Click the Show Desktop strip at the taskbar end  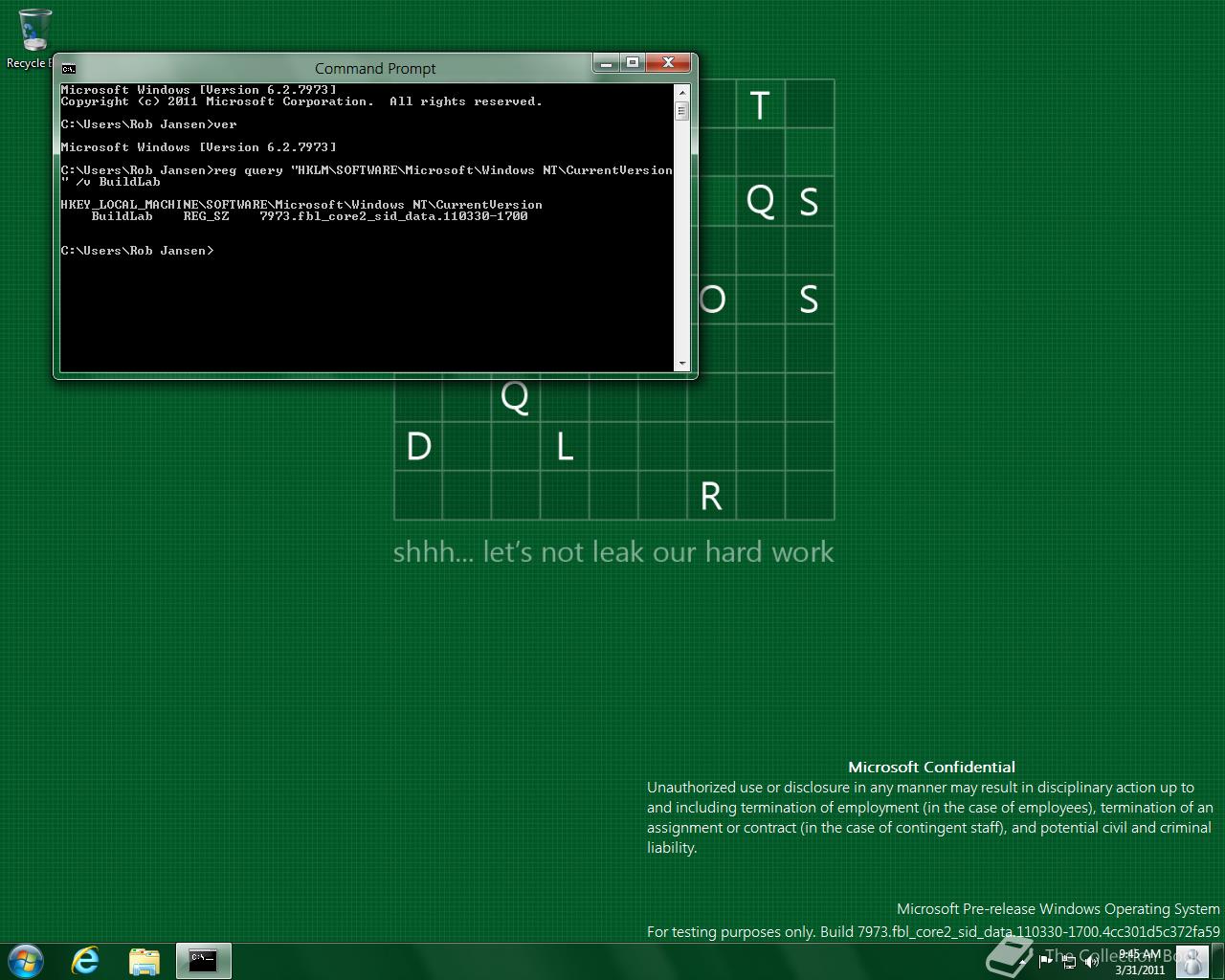click(1218, 961)
